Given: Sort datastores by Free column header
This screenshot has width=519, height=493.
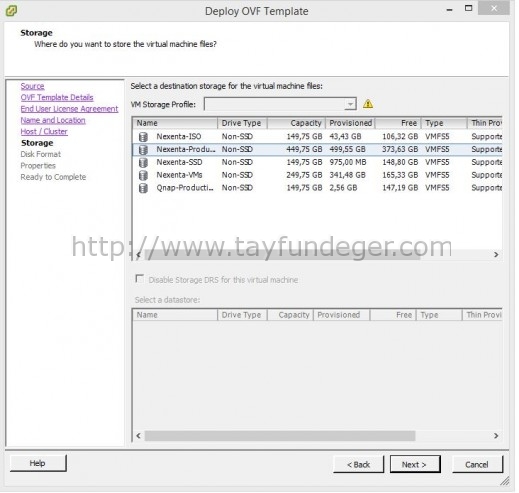Looking at the screenshot, I should click(399, 123).
